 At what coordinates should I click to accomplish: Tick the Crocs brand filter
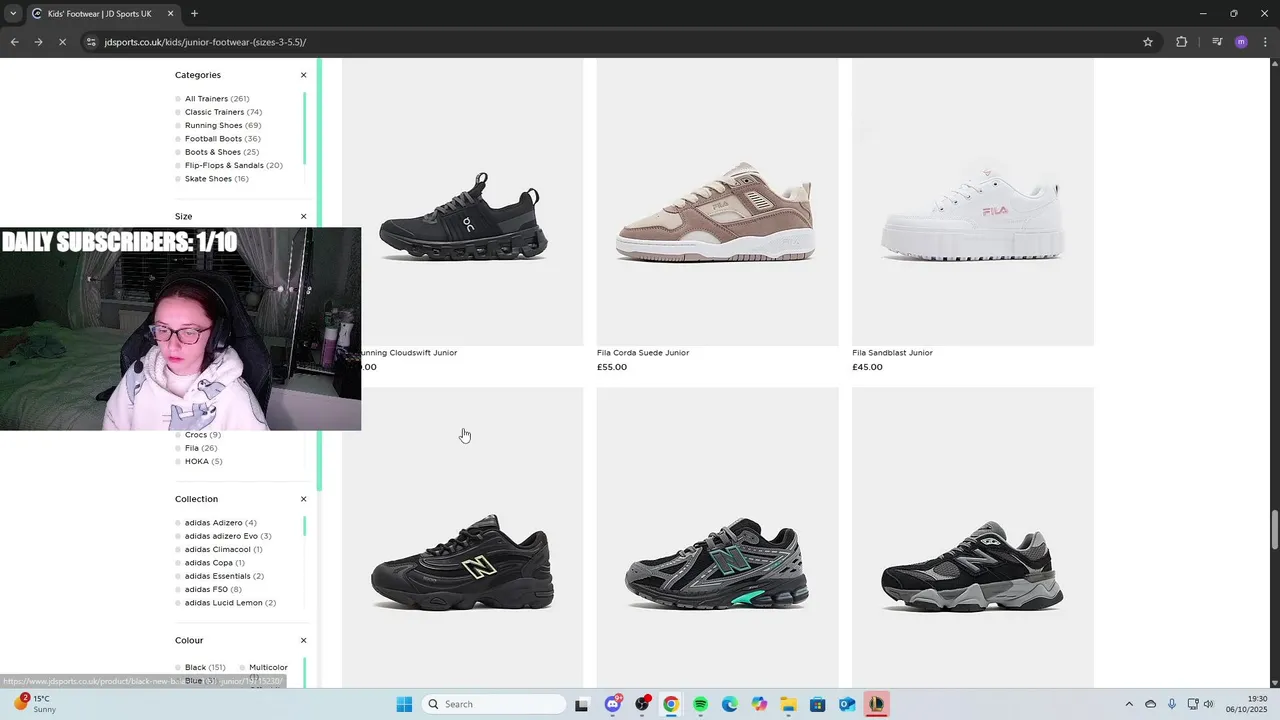(178, 435)
